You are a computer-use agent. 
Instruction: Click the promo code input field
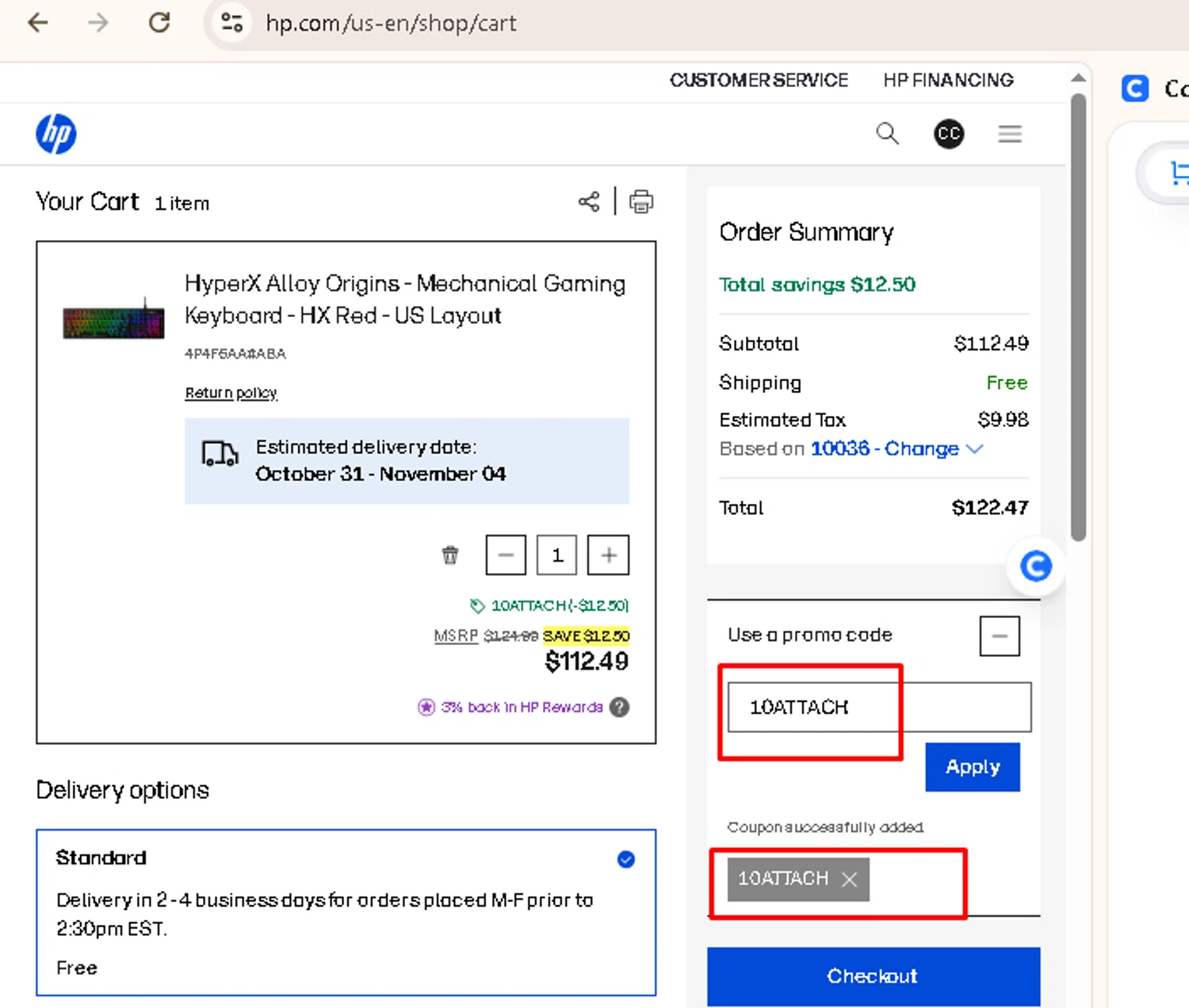click(x=879, y=707)
